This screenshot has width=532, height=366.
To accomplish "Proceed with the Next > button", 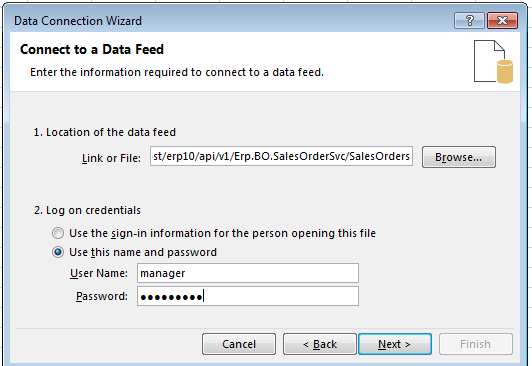I will [395, 344].
